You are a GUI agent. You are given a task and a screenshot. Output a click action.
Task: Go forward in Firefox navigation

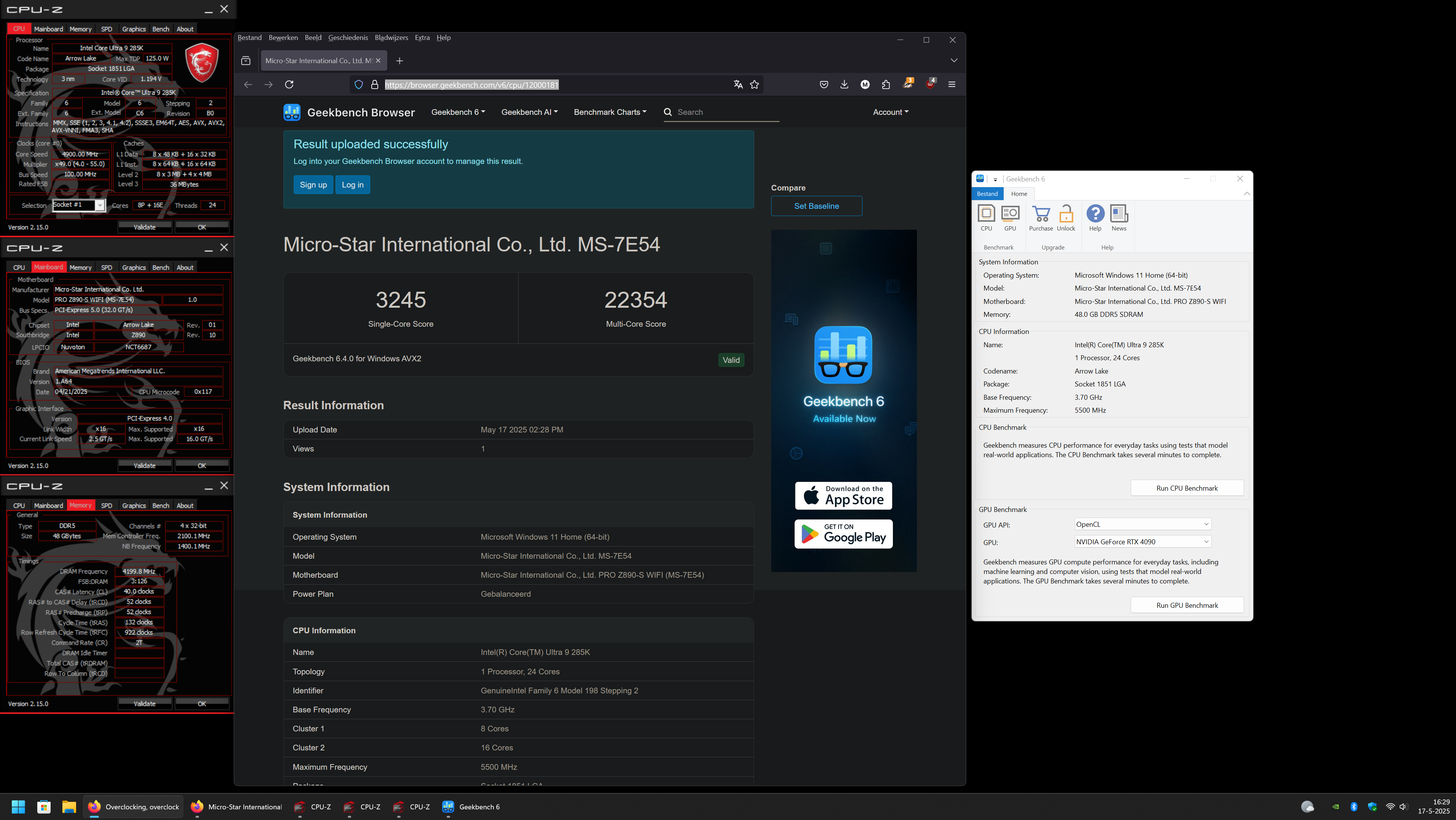pos(269,85)
